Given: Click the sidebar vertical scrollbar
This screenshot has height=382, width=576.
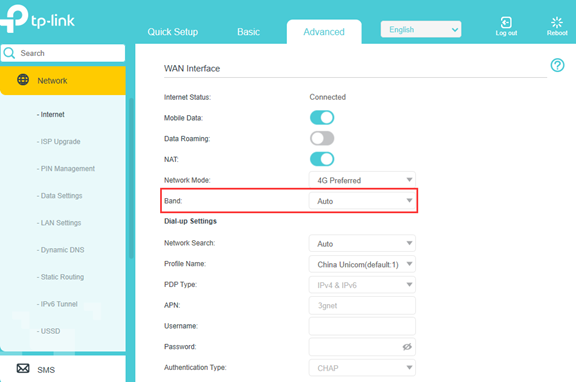Looking at the screenshot, I should [x=131, y=179].
